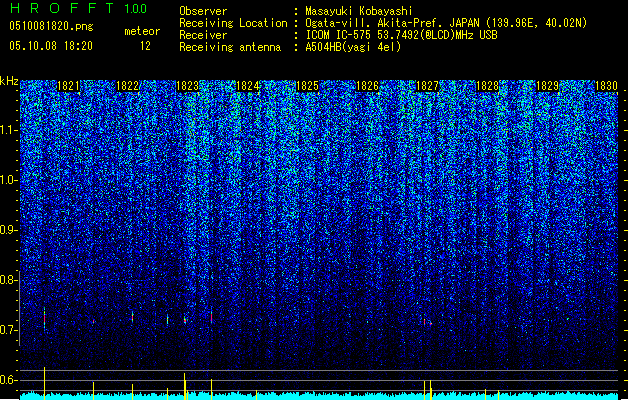This screenshot has width=629, height=400.
Task: Click the 1829 time marker
Action: (x=547, y=86)
